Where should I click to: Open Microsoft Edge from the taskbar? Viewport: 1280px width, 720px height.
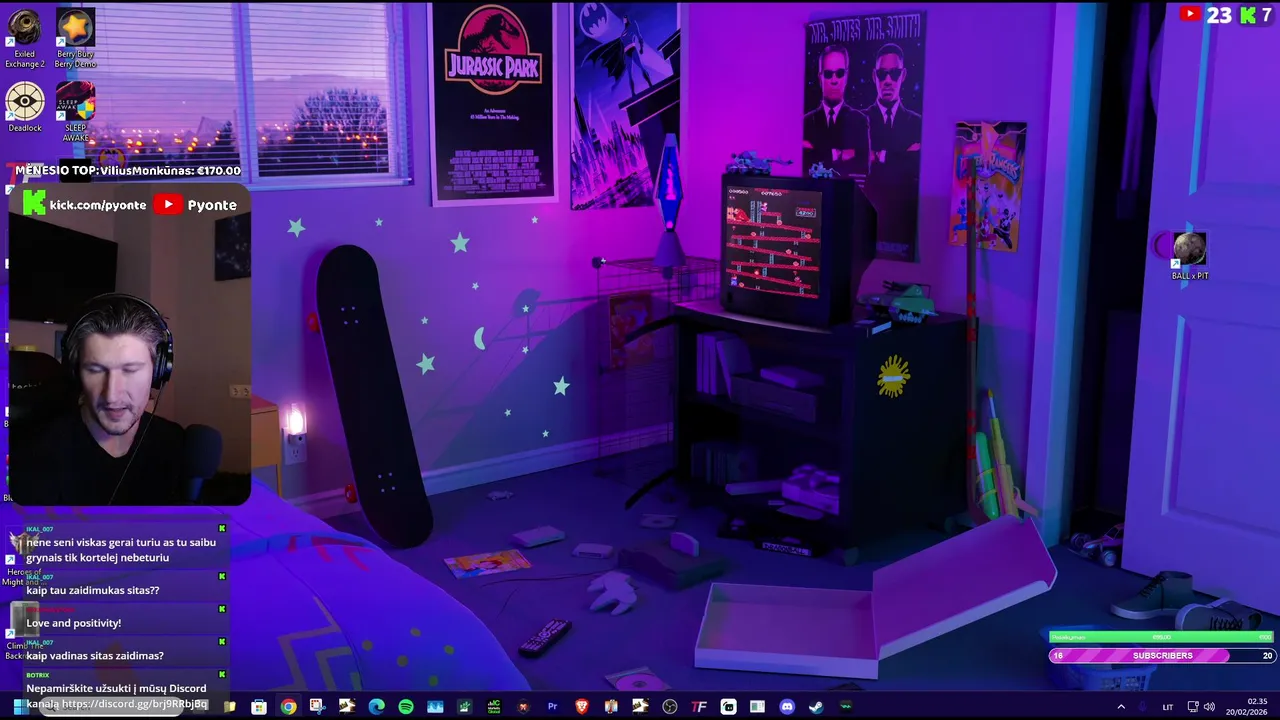(376, 707)
